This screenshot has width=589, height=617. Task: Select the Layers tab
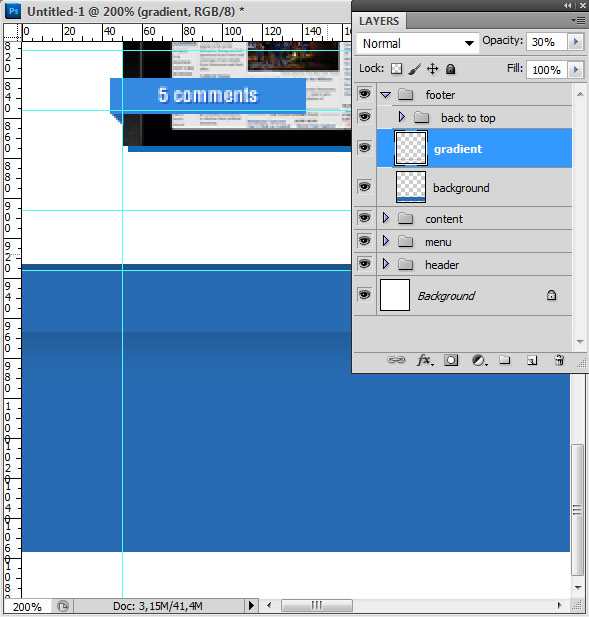[x=379, y=21]
